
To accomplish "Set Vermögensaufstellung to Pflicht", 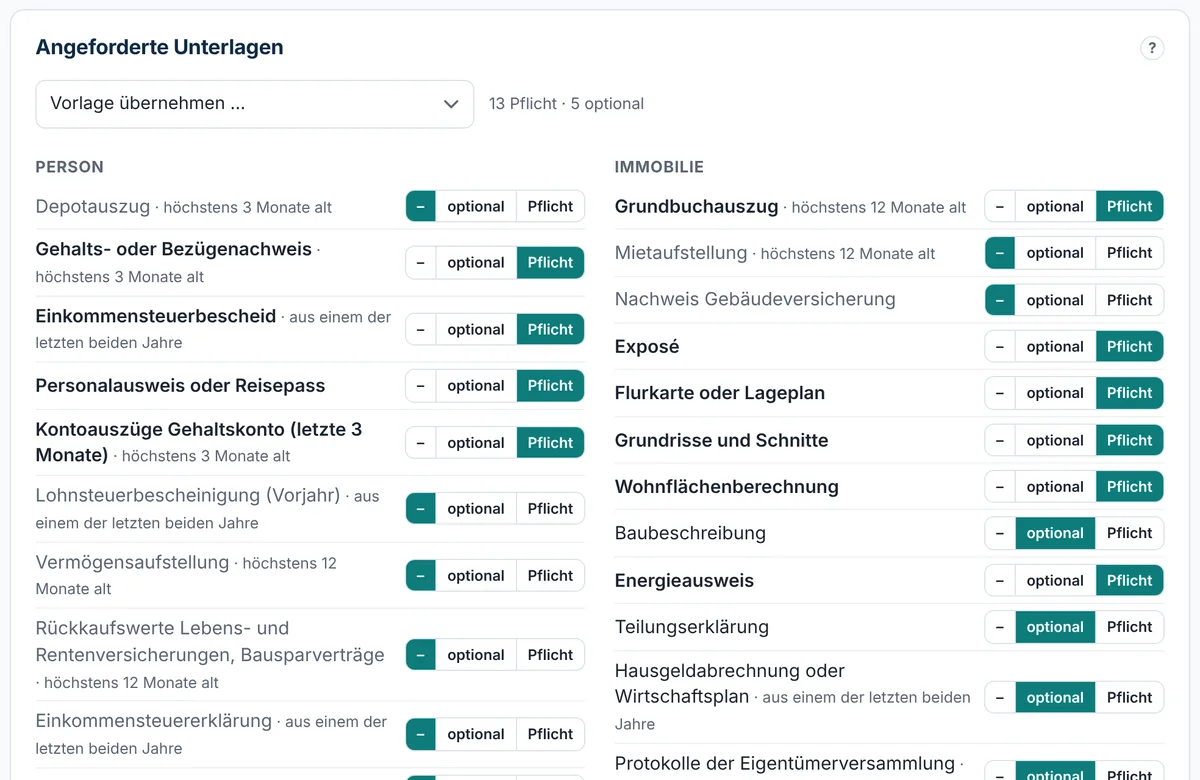I will pos(550,576).
